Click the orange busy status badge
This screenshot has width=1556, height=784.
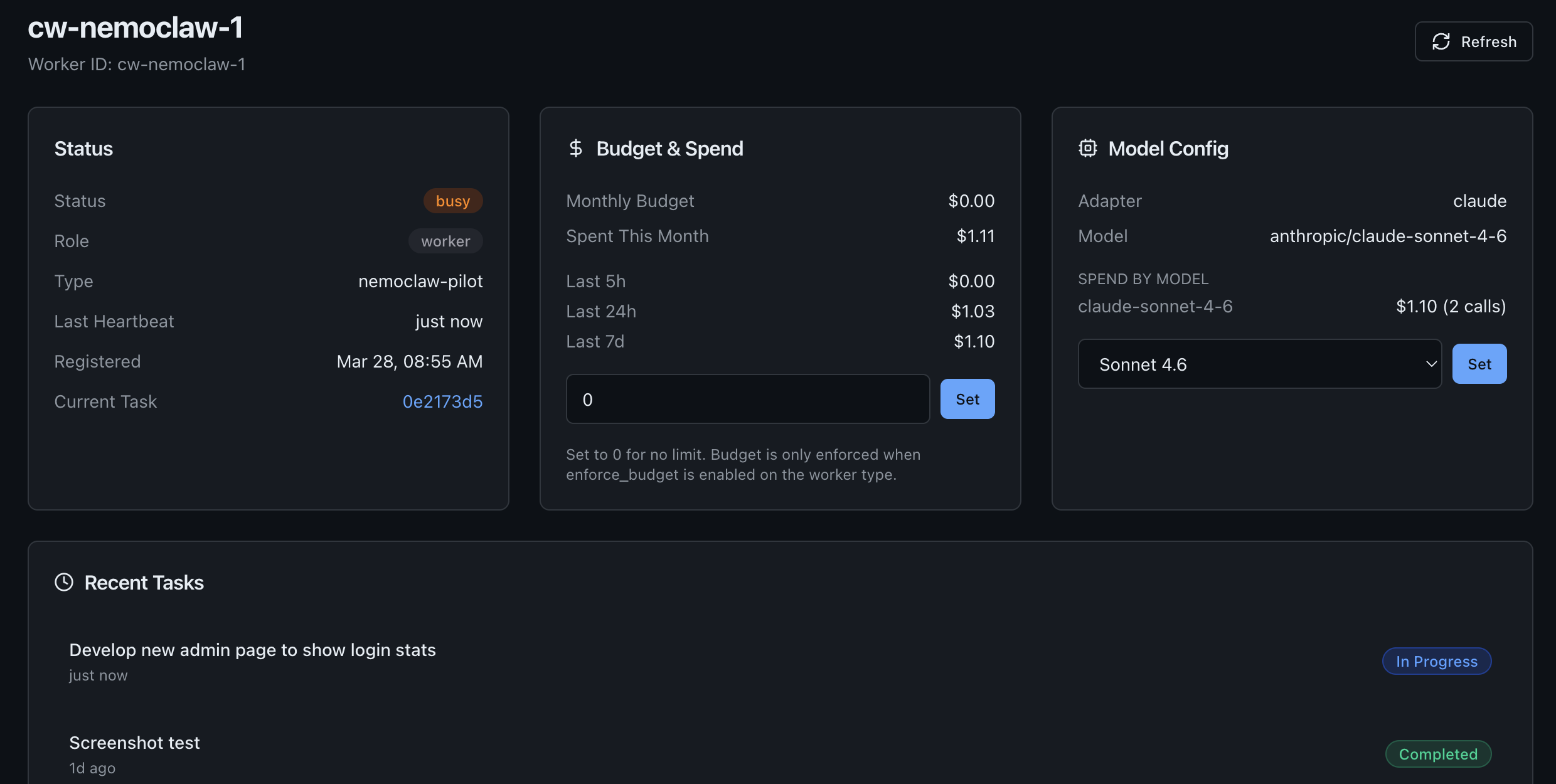point(452,201)
